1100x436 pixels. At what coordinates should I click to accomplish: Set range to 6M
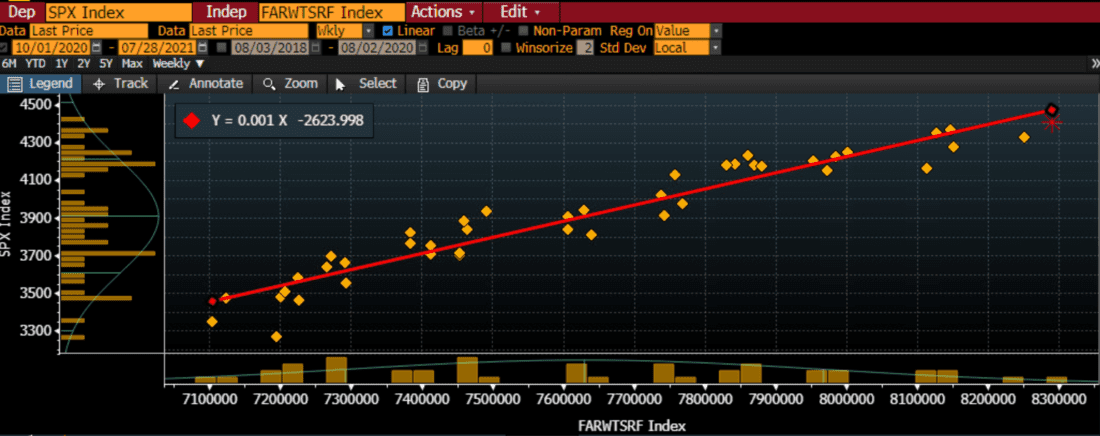10,64
